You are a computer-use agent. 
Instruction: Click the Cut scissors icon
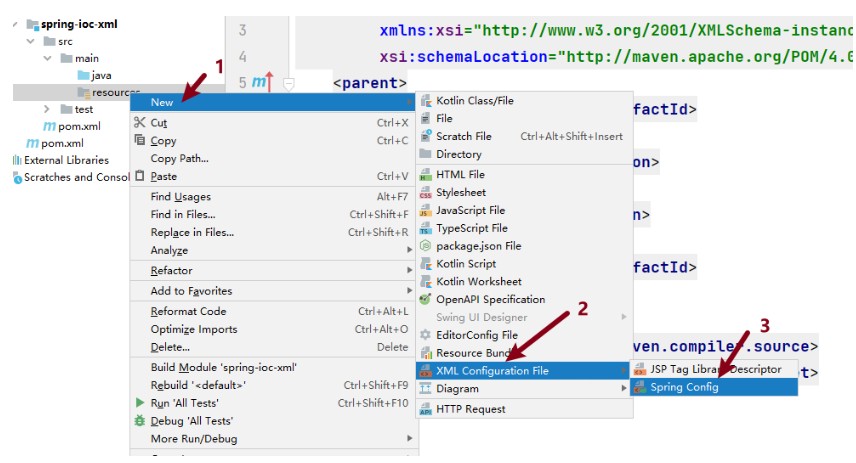140,122
